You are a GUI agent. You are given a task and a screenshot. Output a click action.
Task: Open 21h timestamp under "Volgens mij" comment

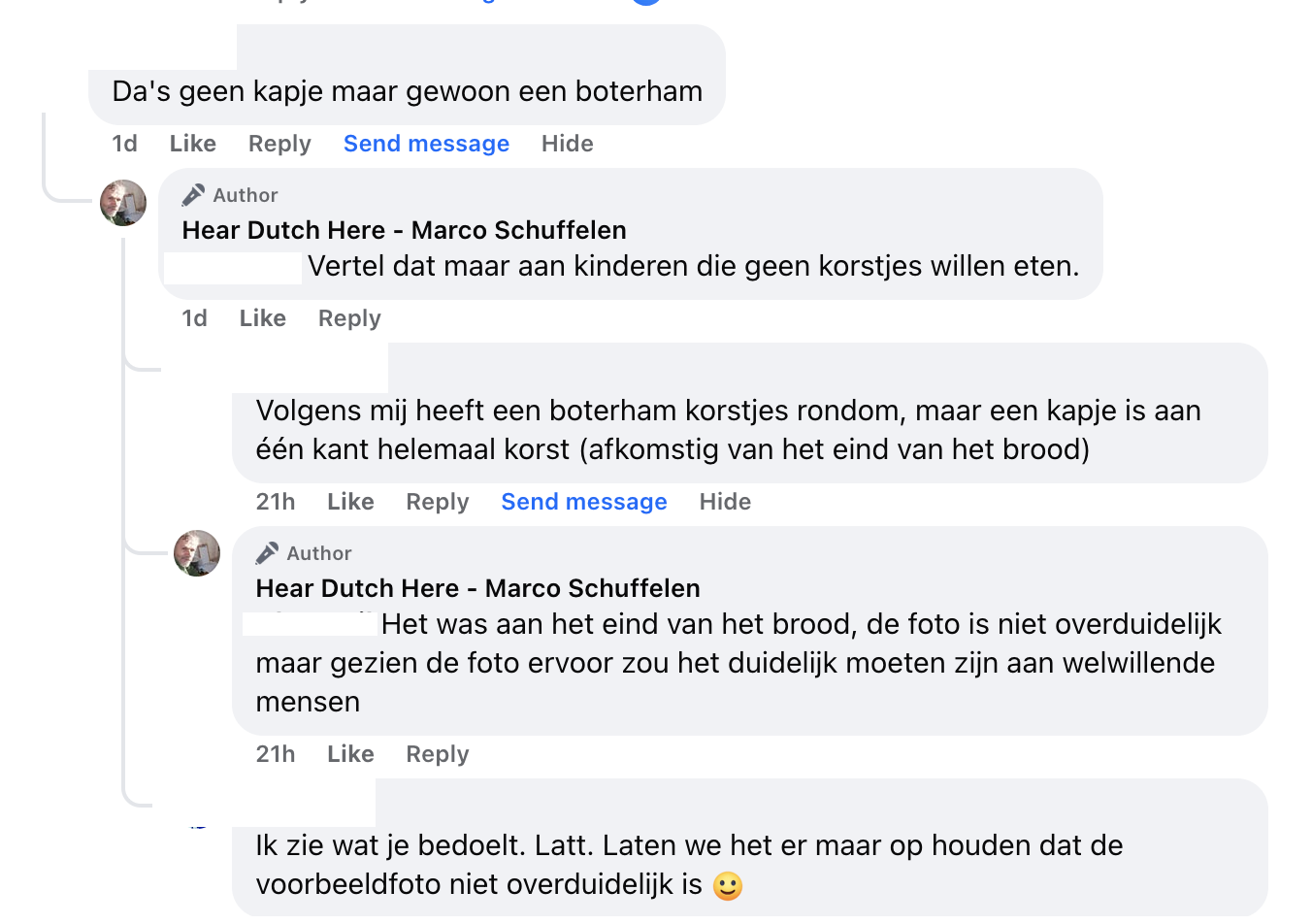[275, 502]
